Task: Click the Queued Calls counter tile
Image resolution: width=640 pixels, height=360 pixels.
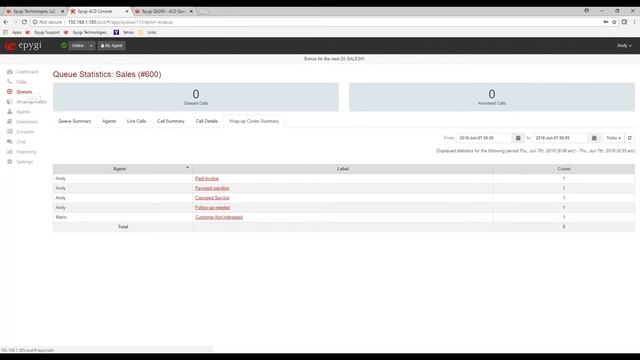Action: [x=196, y=97]
